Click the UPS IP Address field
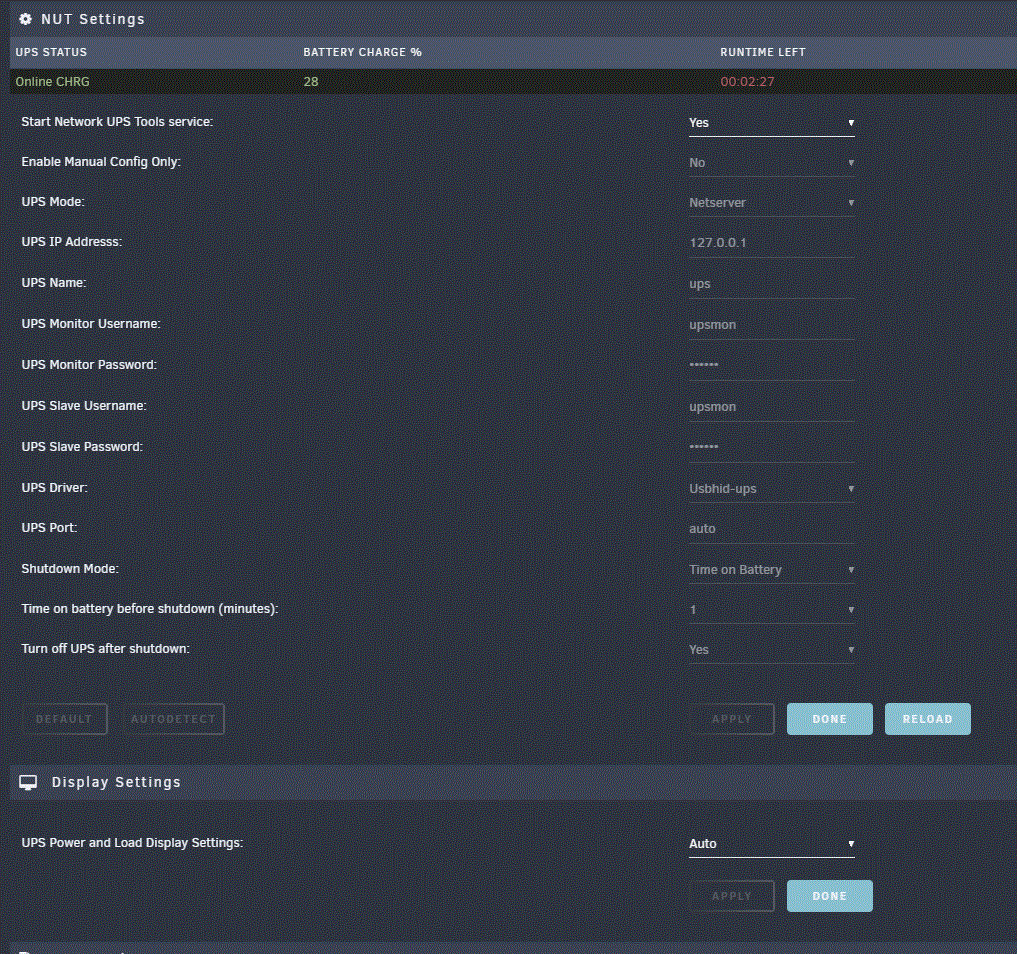The height and width of the screenshot is (954, 1017). [771, 243]
